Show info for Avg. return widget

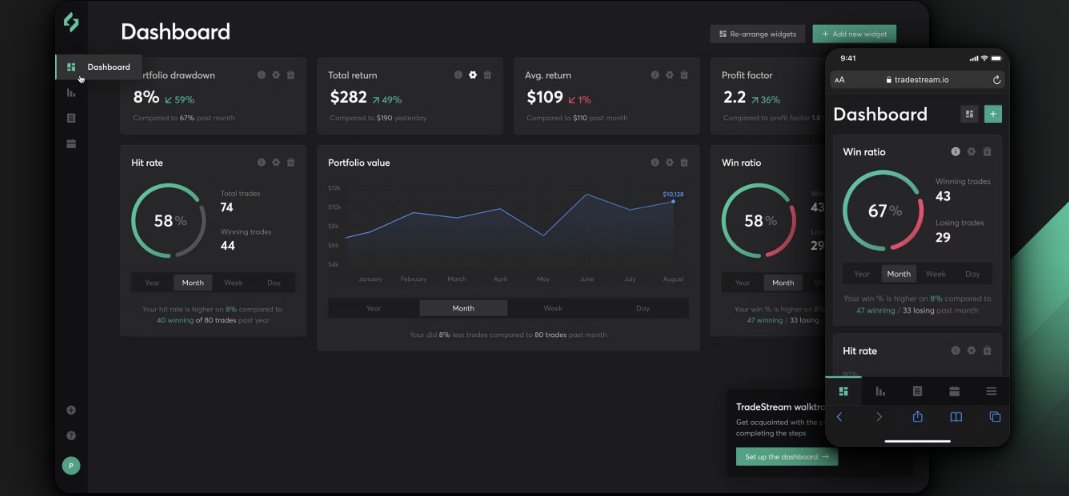click(x=654, y=75)
